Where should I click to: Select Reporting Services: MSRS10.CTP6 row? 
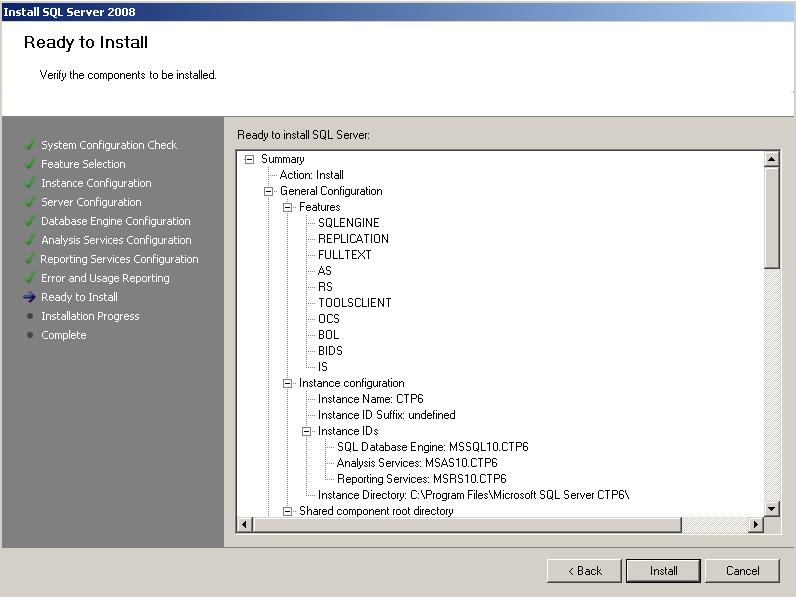pyautogui.click(x=421, y=479)
